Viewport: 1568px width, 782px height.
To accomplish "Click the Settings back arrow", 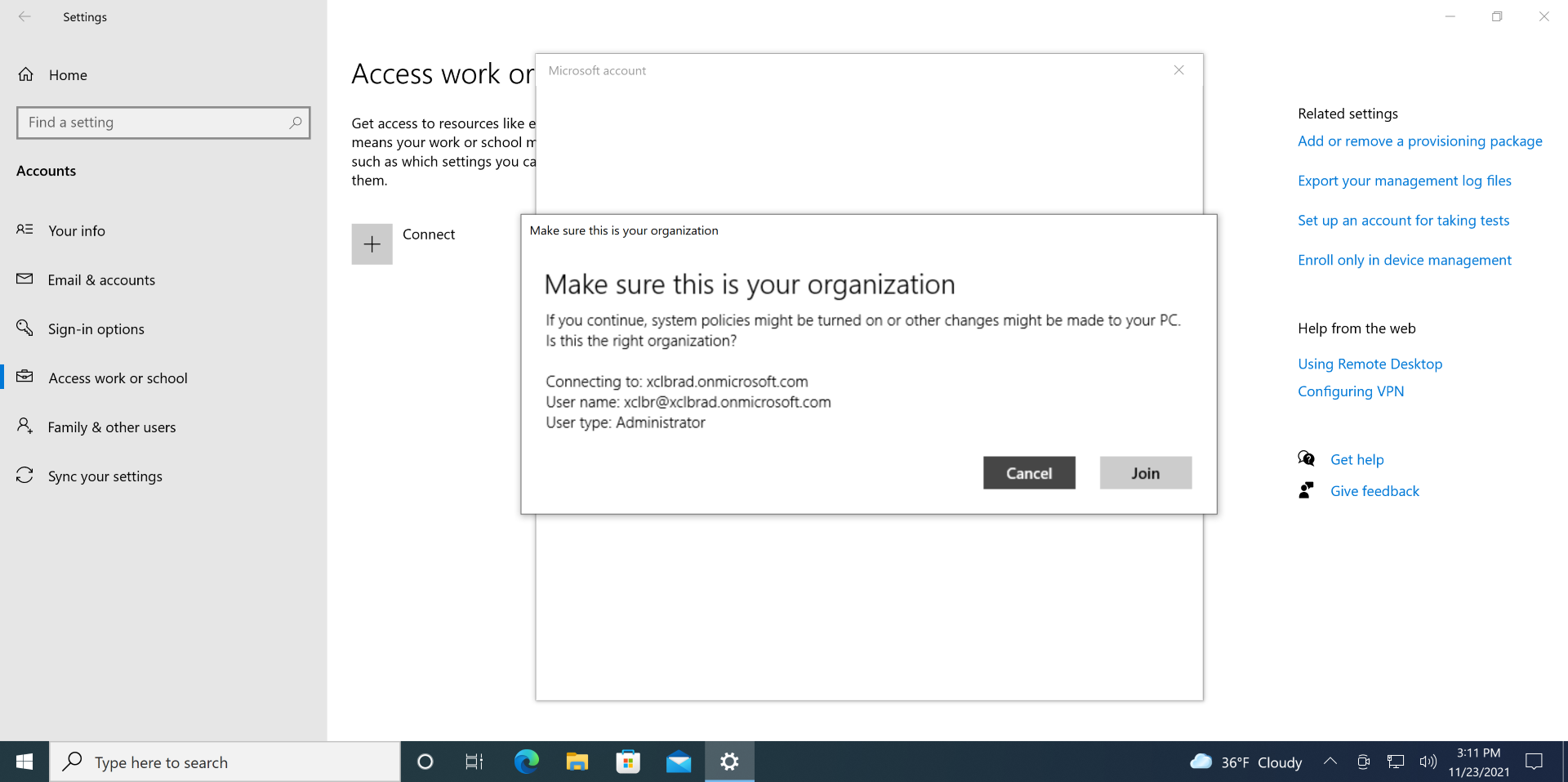I will click(24, 17).
